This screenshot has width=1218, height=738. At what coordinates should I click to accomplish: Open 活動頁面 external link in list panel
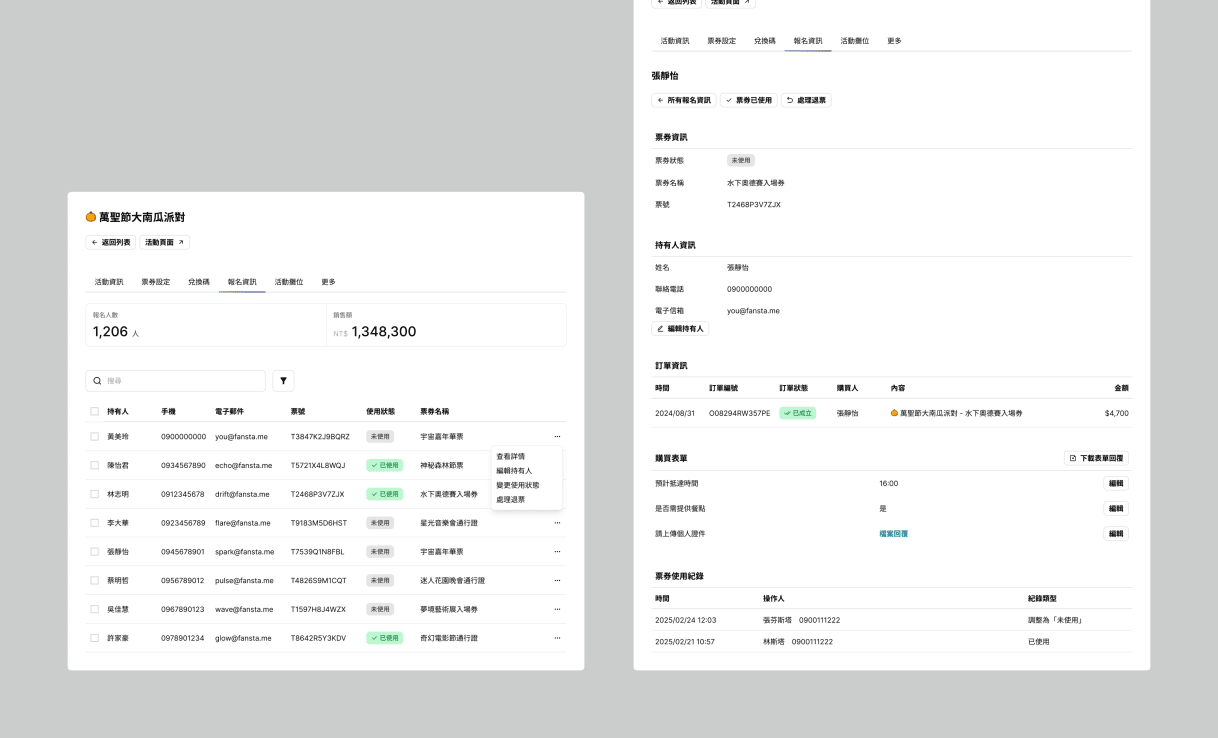click(164, 242)
